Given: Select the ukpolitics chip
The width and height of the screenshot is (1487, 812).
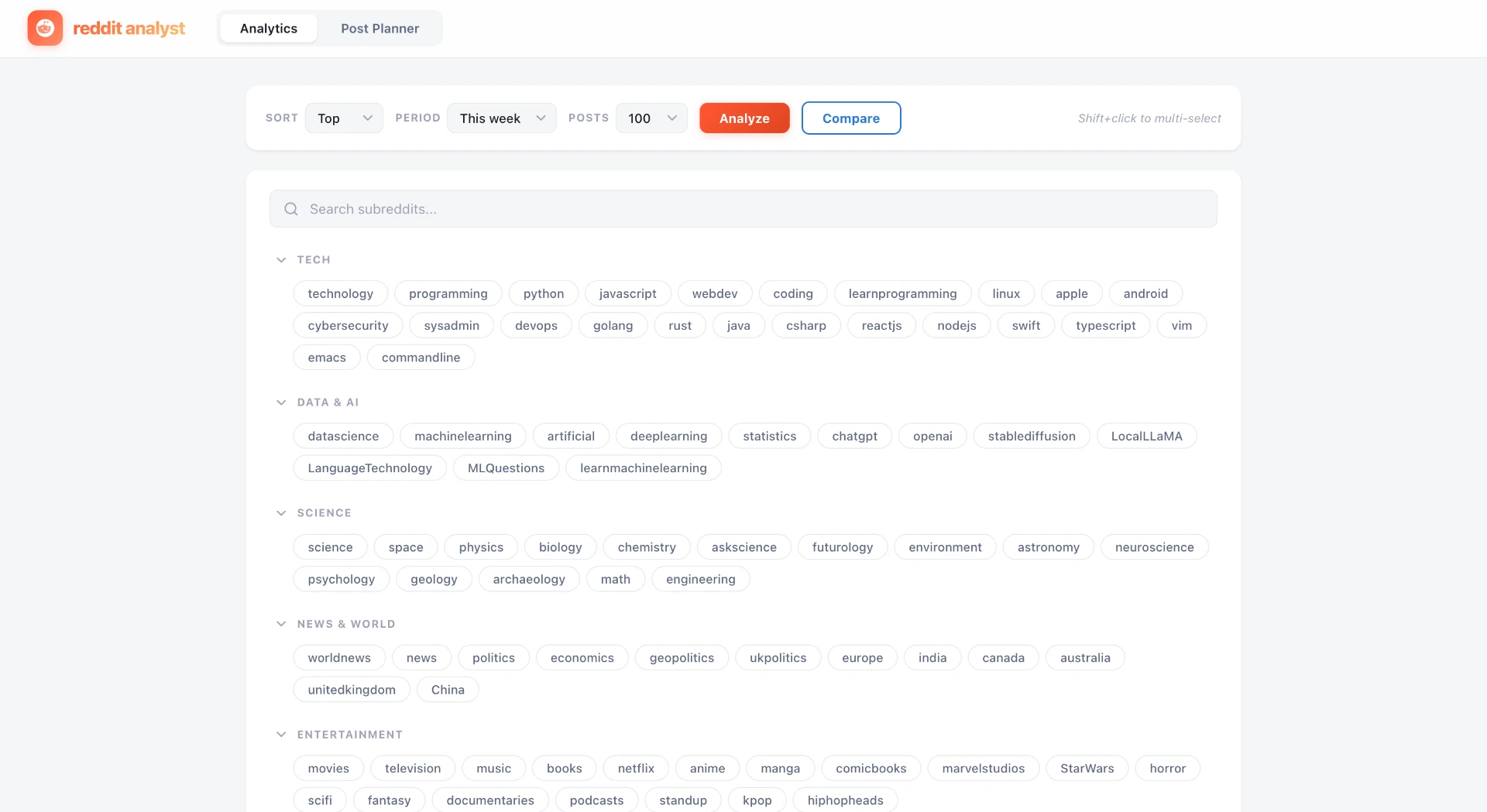Looking at the screenshot, I should 778,658.
